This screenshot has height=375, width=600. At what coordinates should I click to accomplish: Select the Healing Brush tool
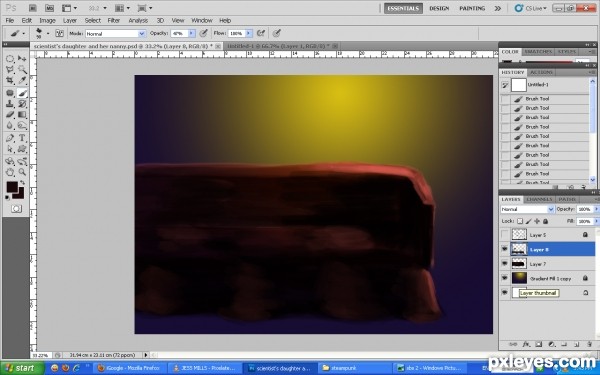tap(10, 93)
